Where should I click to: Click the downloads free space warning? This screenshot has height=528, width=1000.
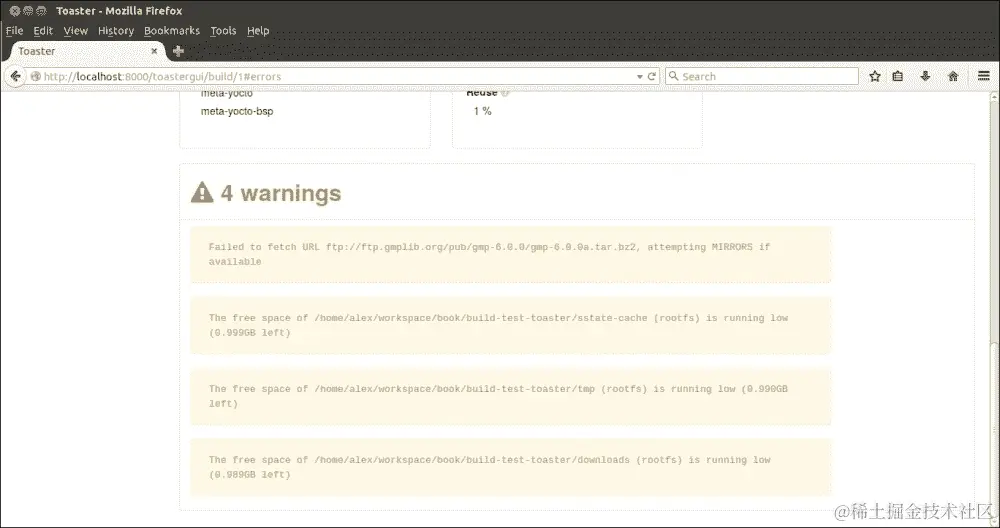click(510, 467)
